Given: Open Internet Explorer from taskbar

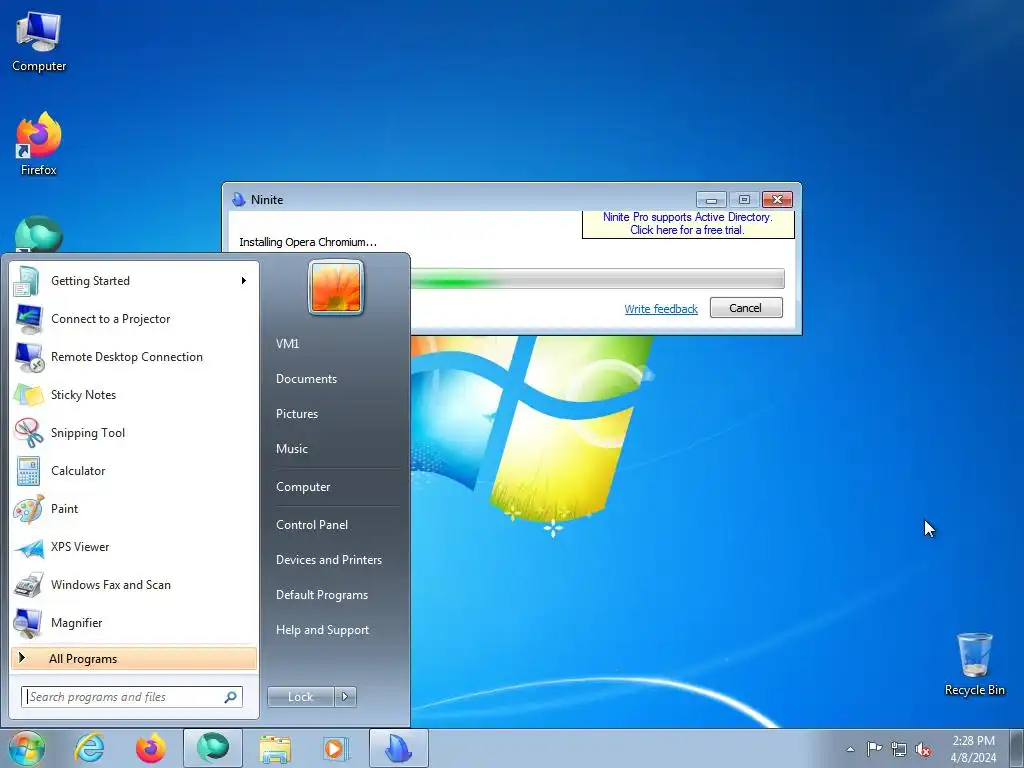Looking at the screenshot, I should coord(89,748).
